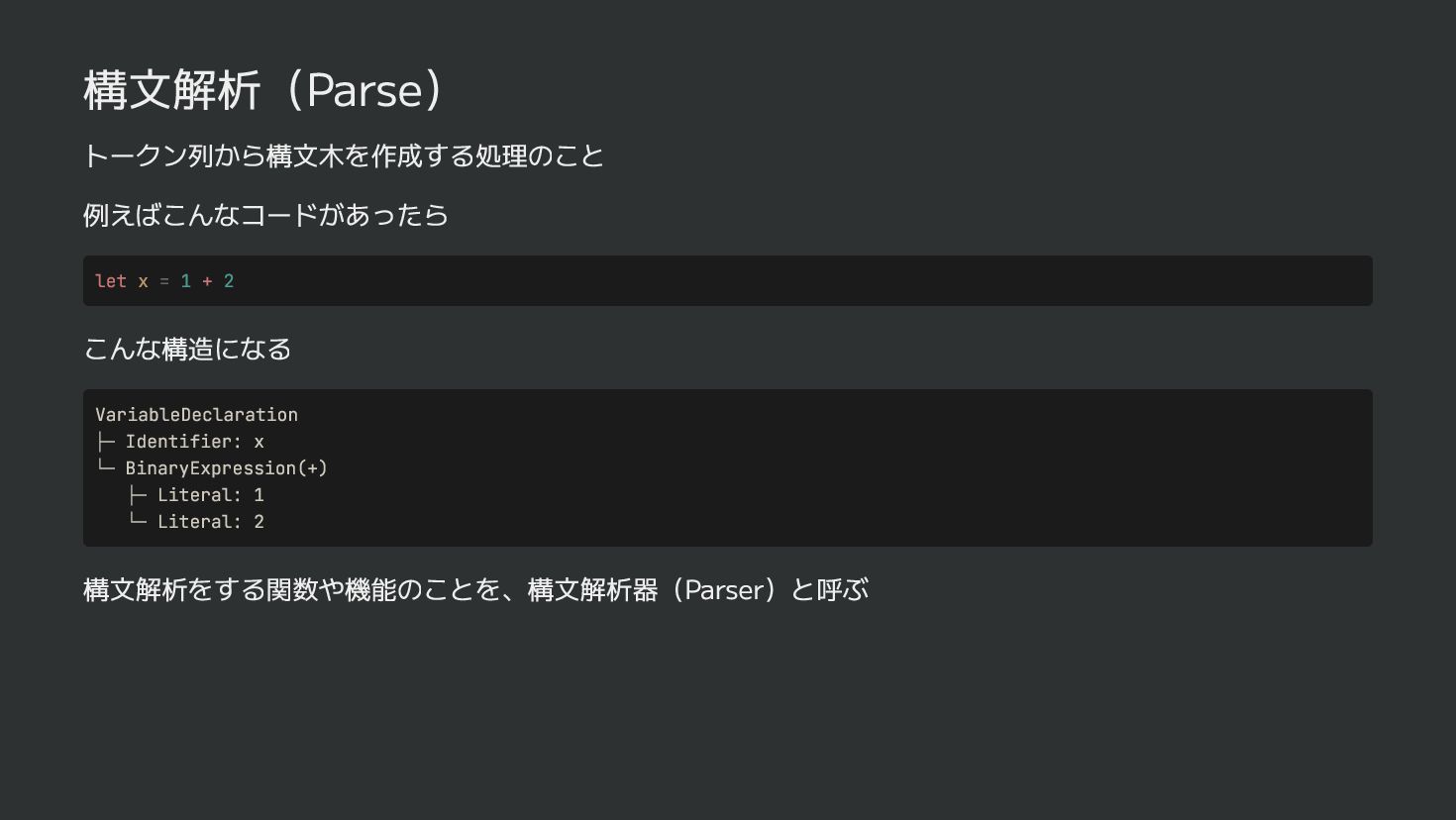The height and width of the screenshot is (820, 1456).
Task: Click the branch symbol before BinaryExpression
Action: tap(105, 466)
